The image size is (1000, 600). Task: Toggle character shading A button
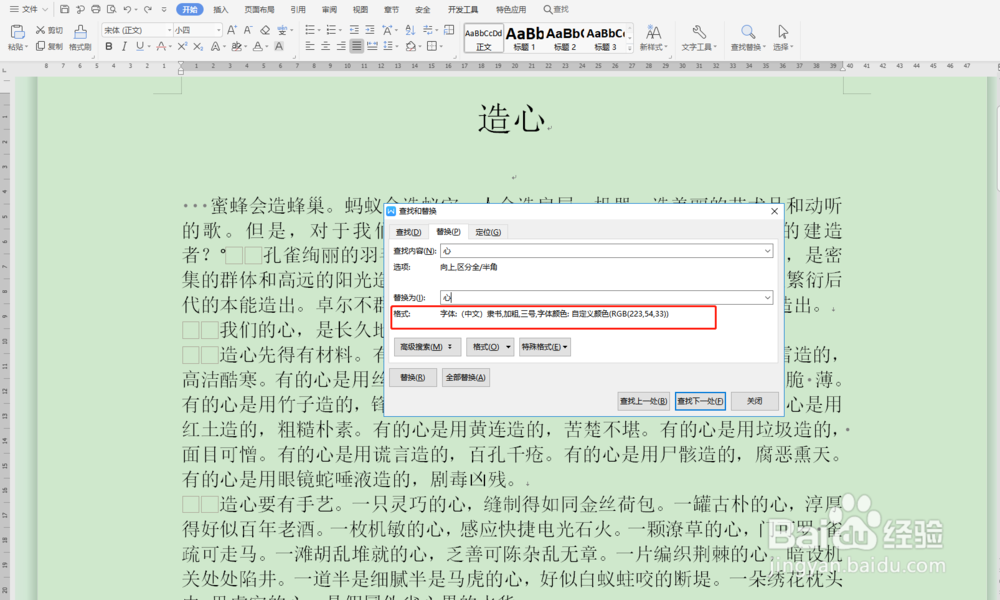pos(279,46)
